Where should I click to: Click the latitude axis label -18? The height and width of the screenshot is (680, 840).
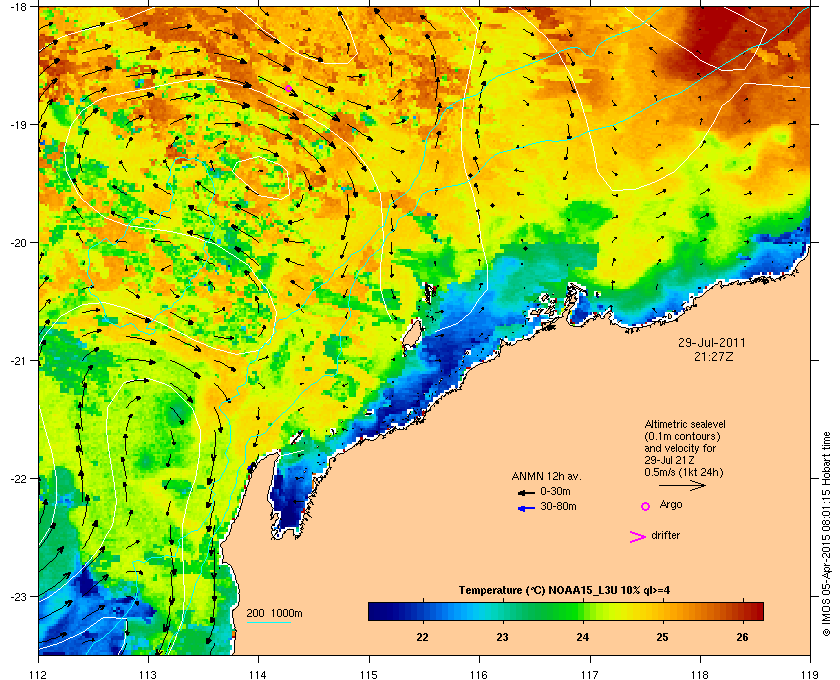18,6
